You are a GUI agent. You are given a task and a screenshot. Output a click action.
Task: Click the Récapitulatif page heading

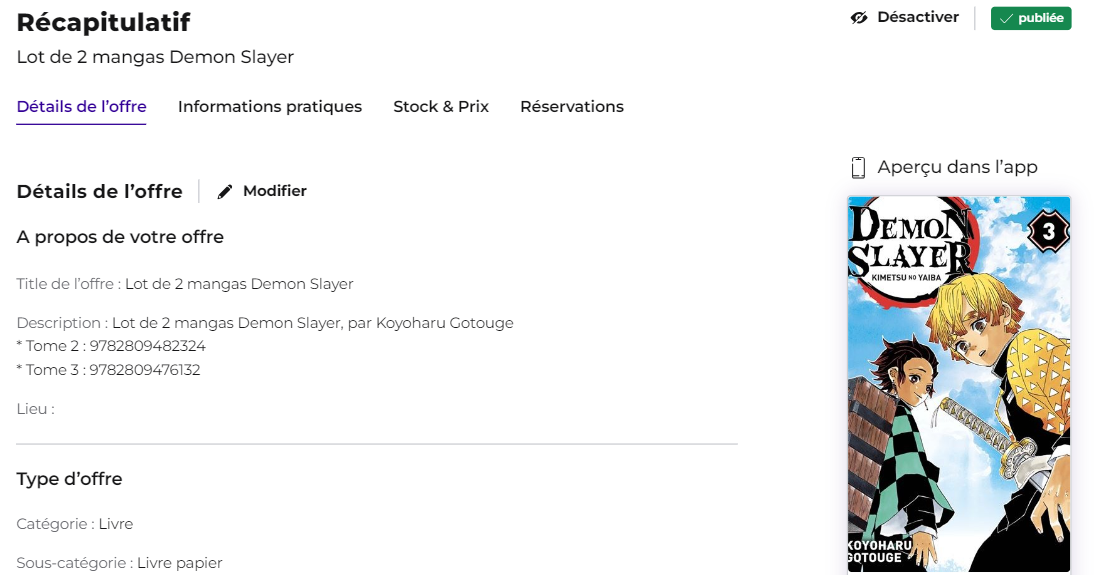(103, 22)
